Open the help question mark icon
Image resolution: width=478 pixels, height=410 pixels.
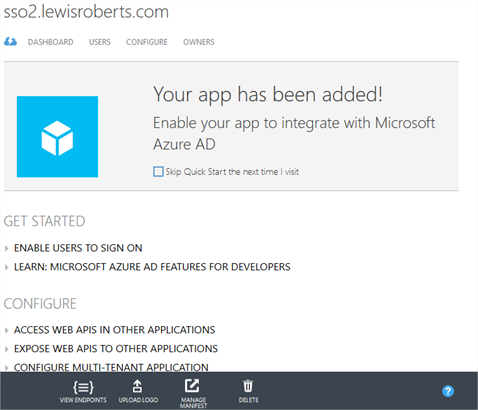click(448, 391)
